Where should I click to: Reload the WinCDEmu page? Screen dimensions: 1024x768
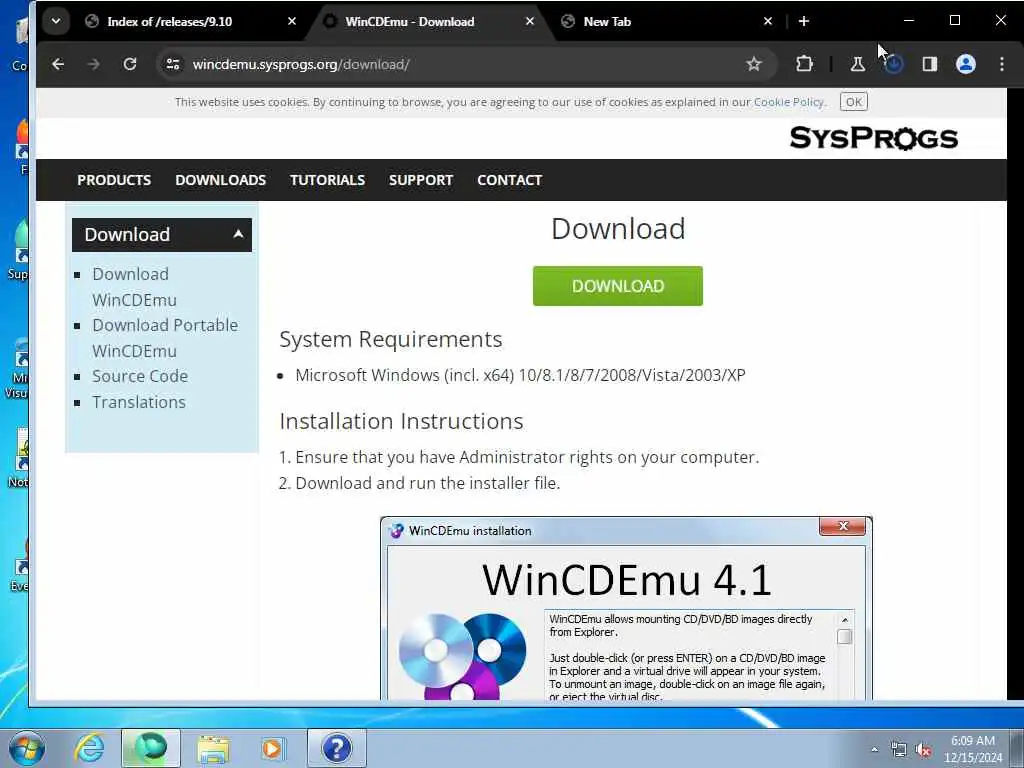[x=130, y=64]
